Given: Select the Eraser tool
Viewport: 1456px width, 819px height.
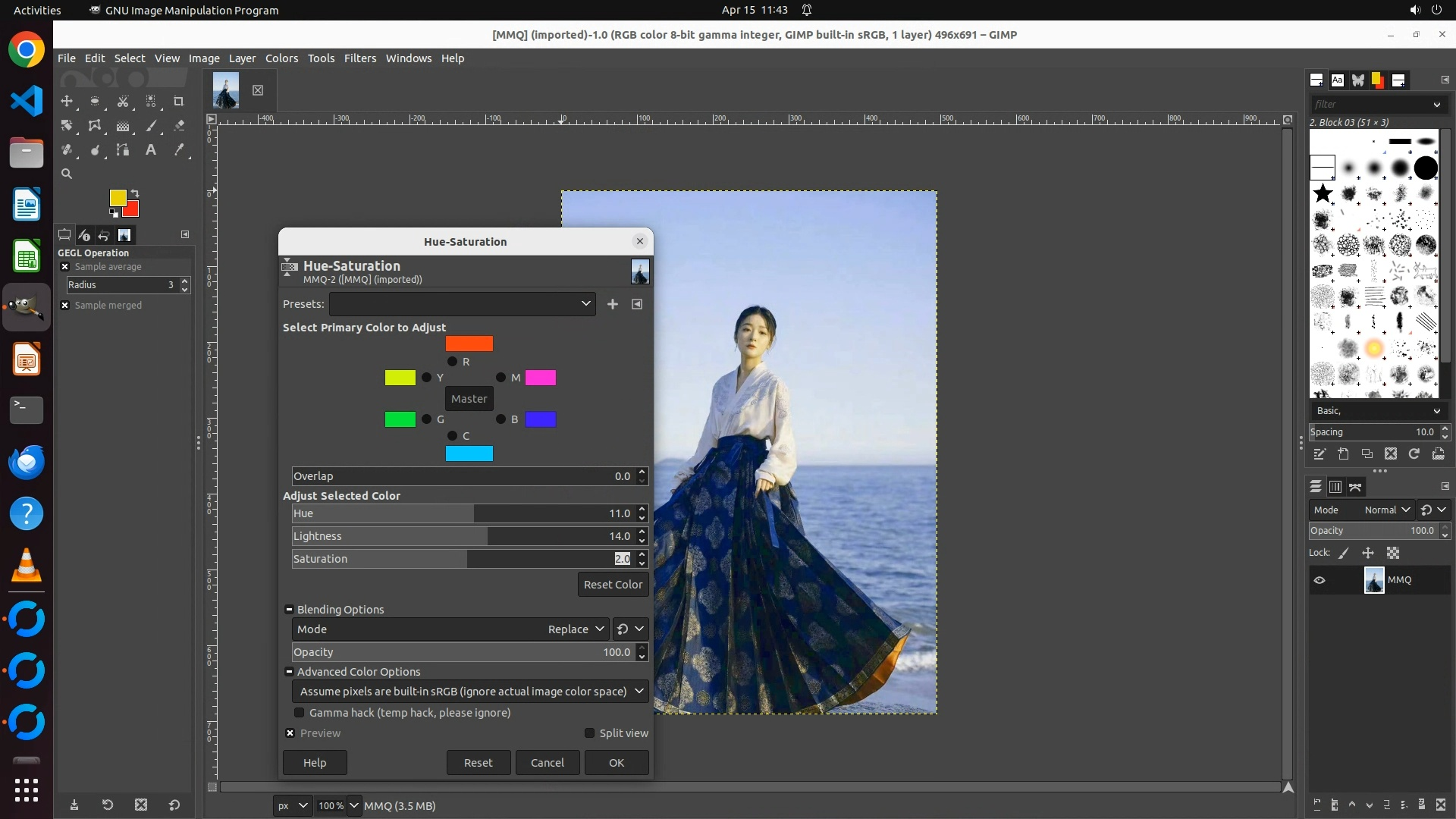Looking at the screenshot, I should click(179, 126).
